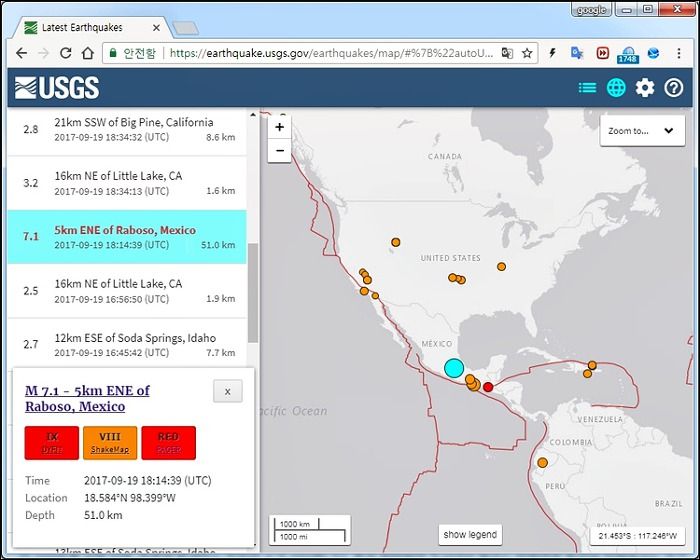Open a new browser tab
Viewport: 700px width, 560px height.
pos(185,28)
